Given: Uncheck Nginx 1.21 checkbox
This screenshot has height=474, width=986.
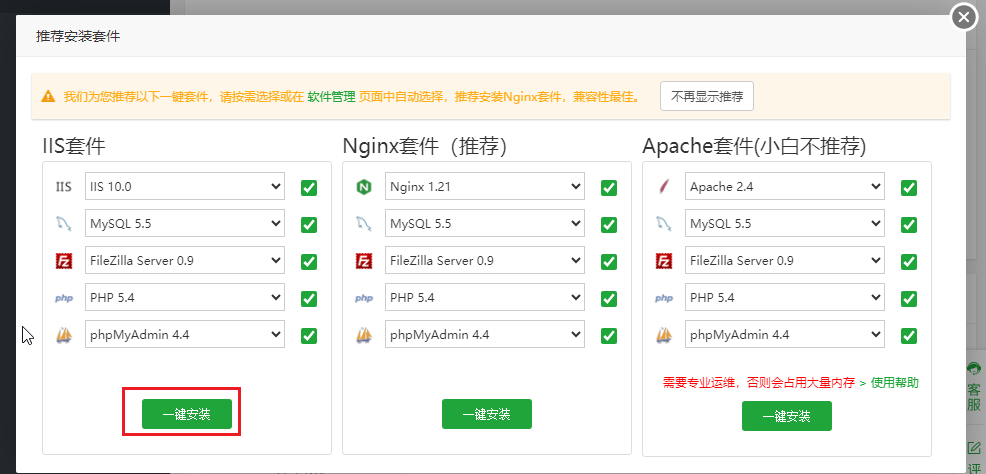Looking at the screenshot, I should (609, 187).
